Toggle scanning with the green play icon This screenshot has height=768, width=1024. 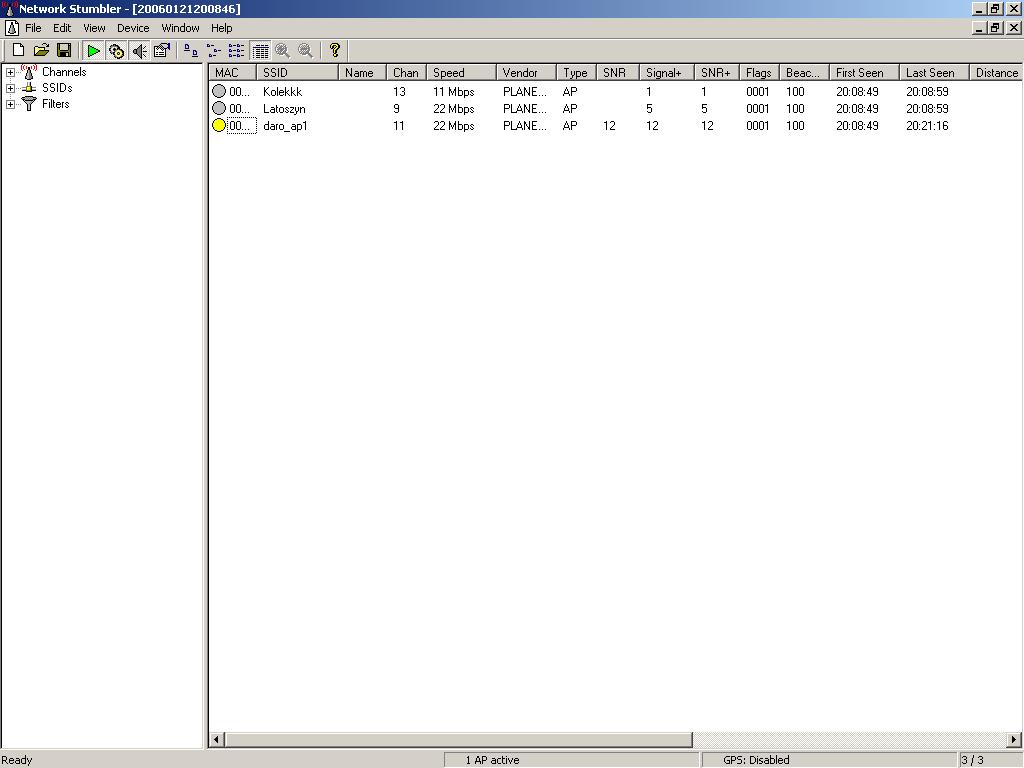click(x=93, y=50)
